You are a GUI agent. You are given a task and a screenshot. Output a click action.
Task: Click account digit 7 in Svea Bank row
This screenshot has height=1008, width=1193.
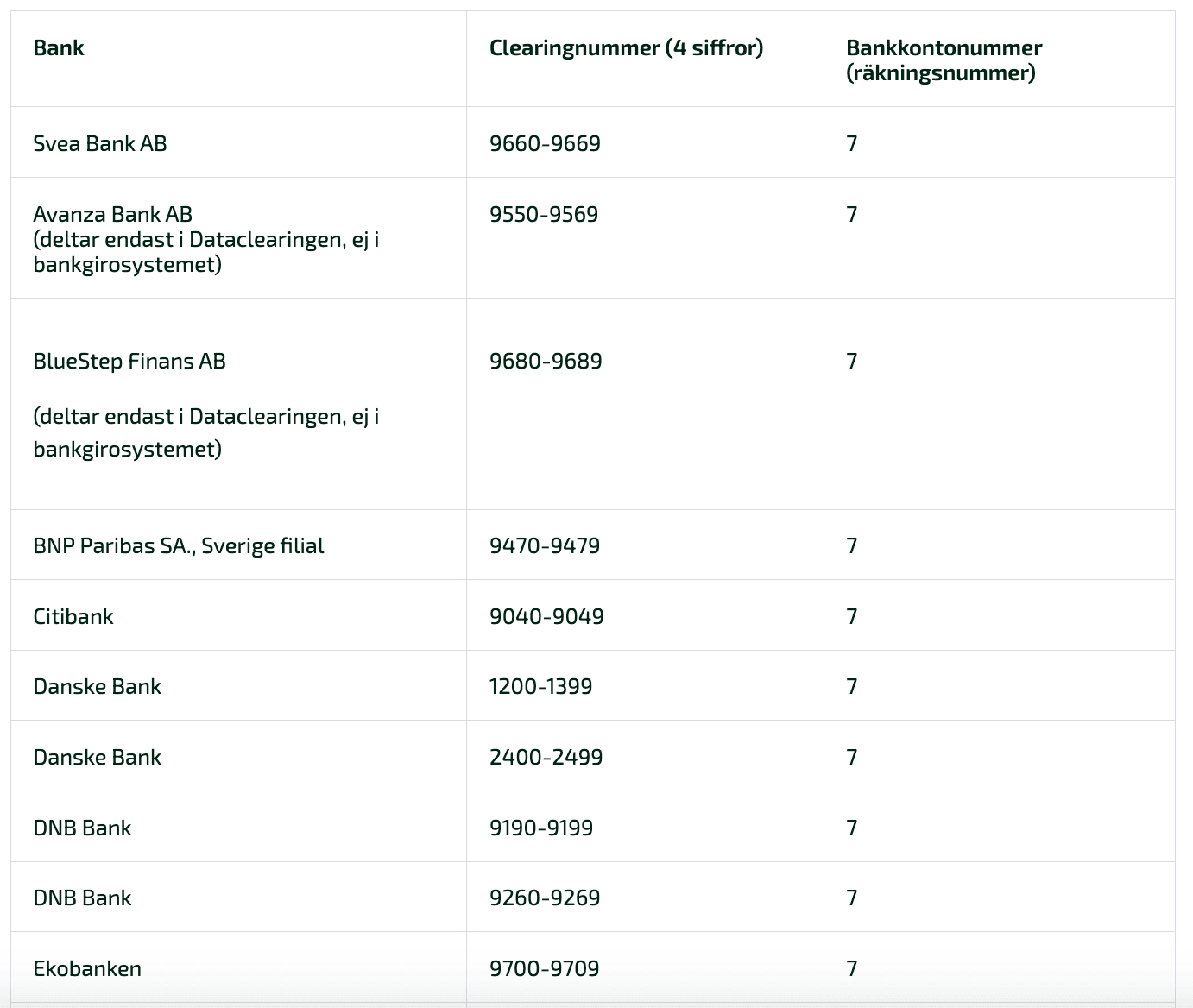click(852, 143)
